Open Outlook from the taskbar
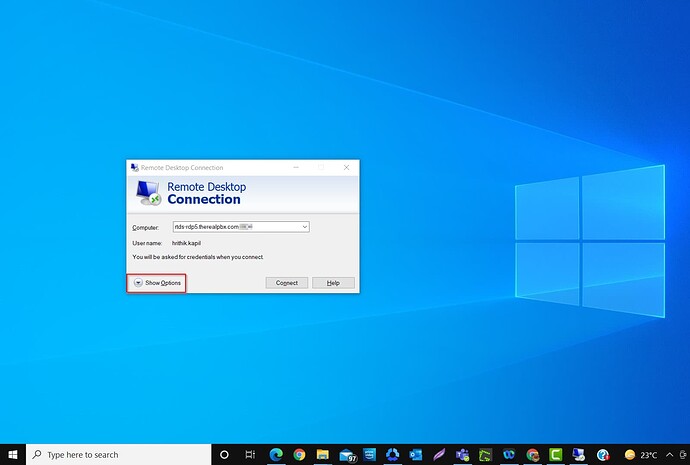The width and height of the screenshot is (690, 465). coord(416,454)
